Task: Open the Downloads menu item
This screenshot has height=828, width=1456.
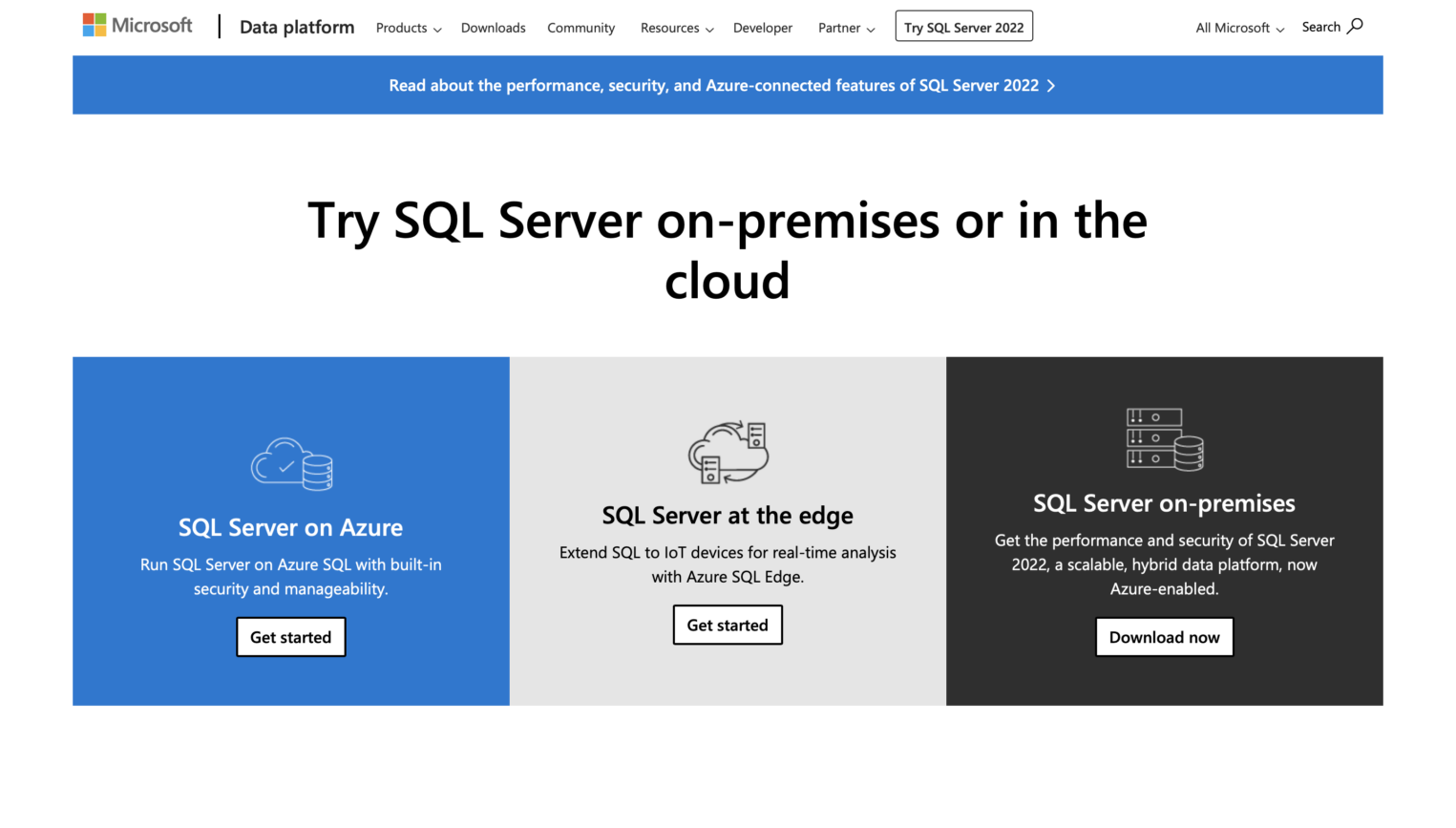Action: tap(493, 28)
